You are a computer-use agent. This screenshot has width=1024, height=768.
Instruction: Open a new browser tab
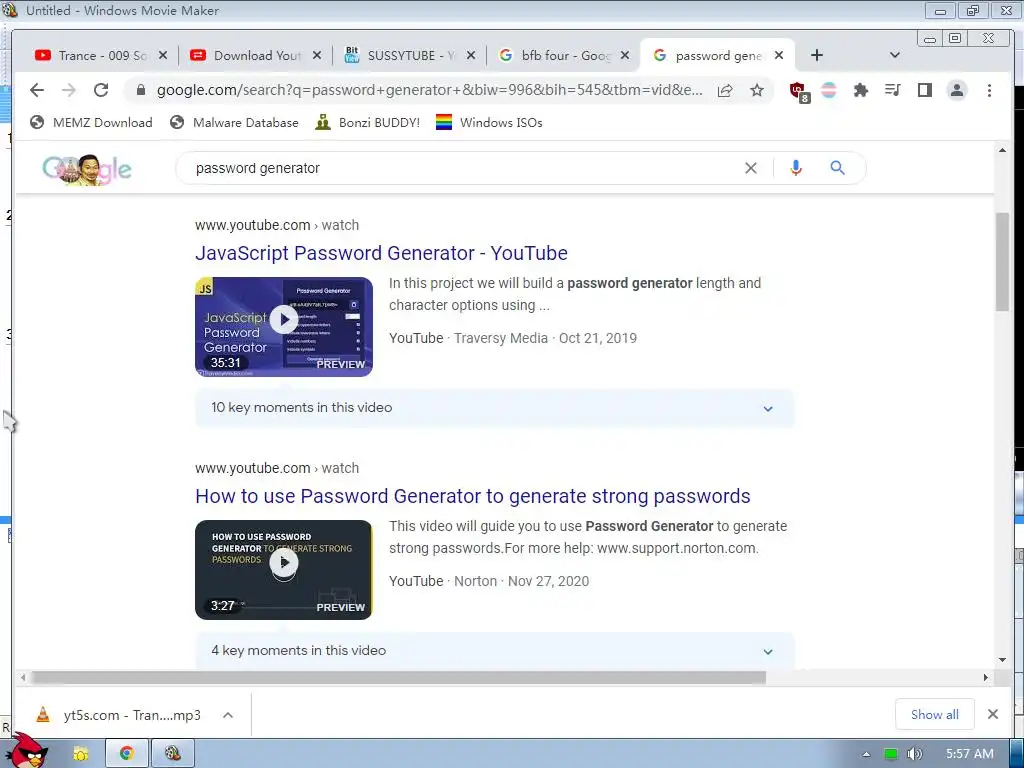pos(816,56)
